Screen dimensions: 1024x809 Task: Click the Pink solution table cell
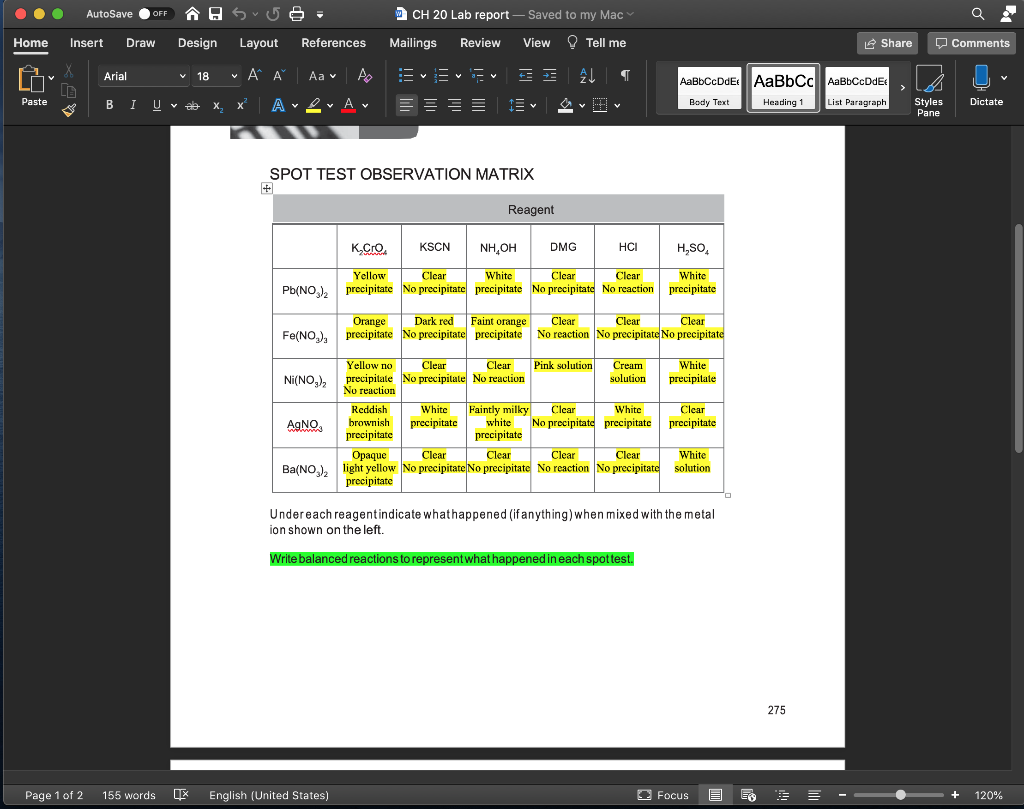(x=563, y=380)
